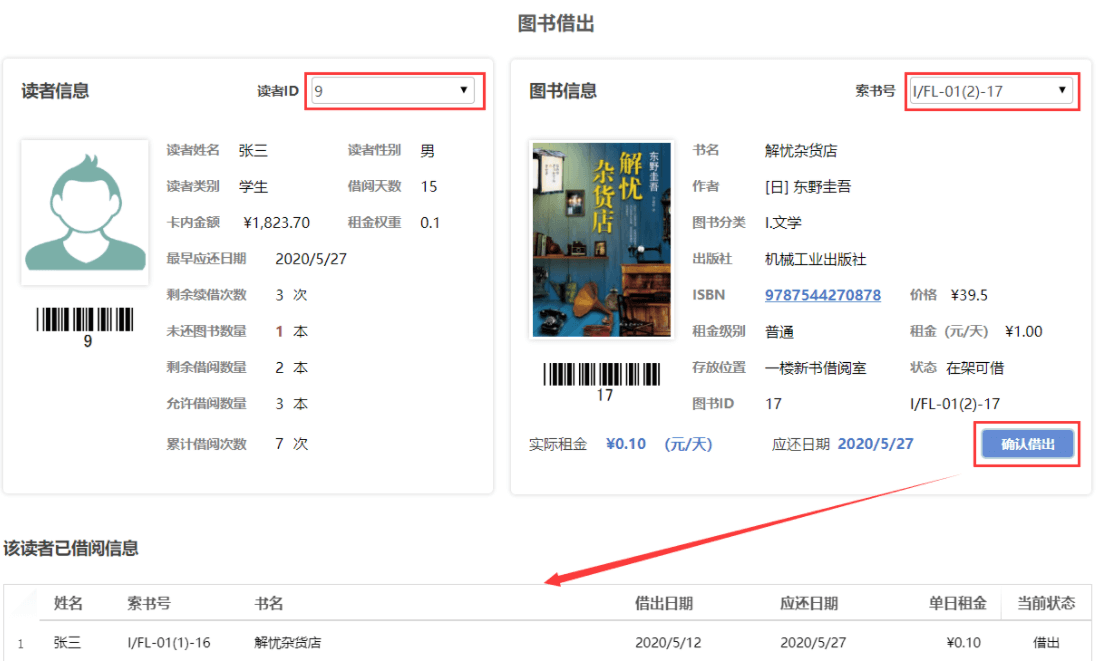
Task: Click the 应还日期 value 2020/5/27 in book panel
Action: pyautogui.click(x=875, y=444)
